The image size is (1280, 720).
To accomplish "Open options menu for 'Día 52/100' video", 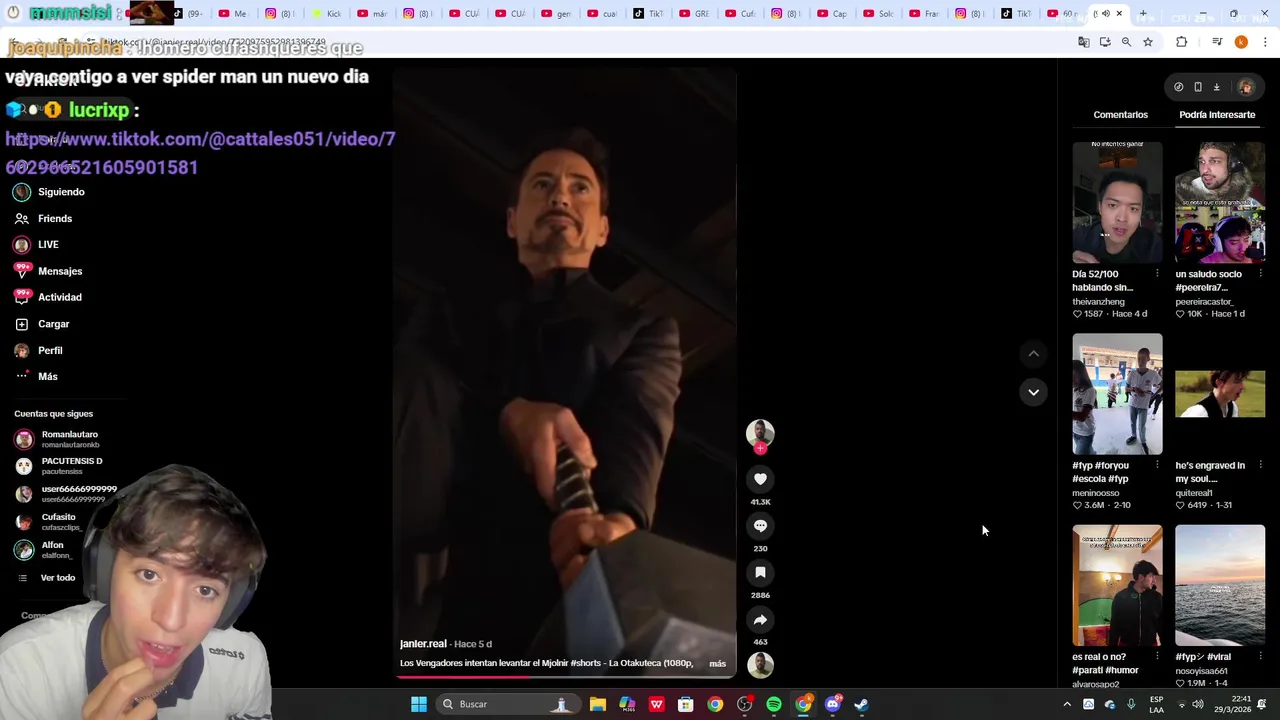I will 1157,274.
